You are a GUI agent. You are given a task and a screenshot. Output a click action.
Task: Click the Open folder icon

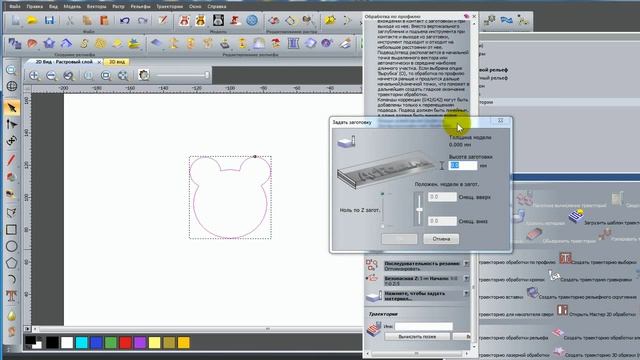coord(32,20)
